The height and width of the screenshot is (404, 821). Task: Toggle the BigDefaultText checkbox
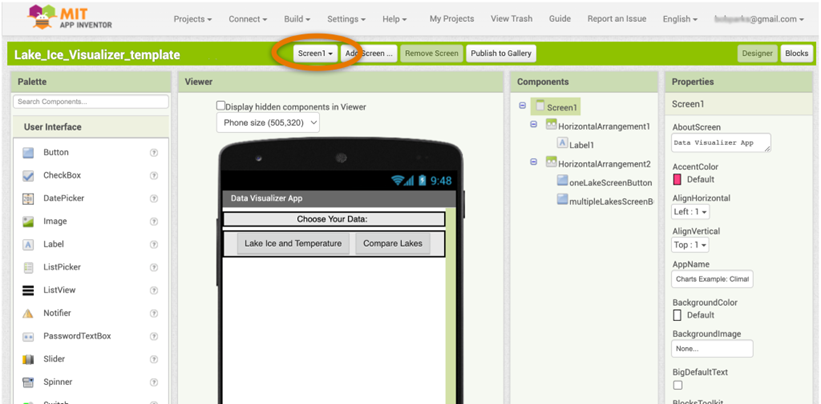[x=678, y=385]
